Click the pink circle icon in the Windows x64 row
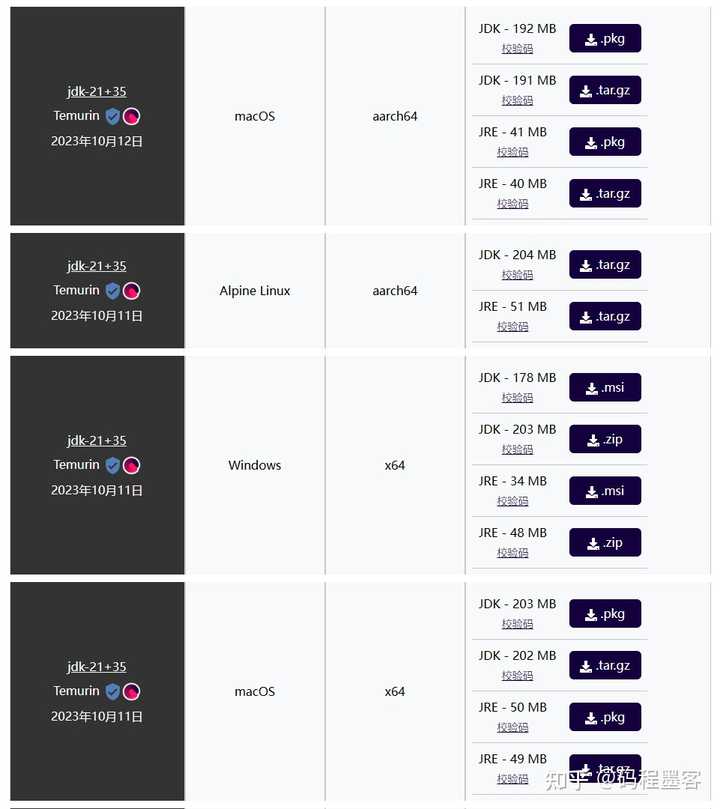 [131, 465]
